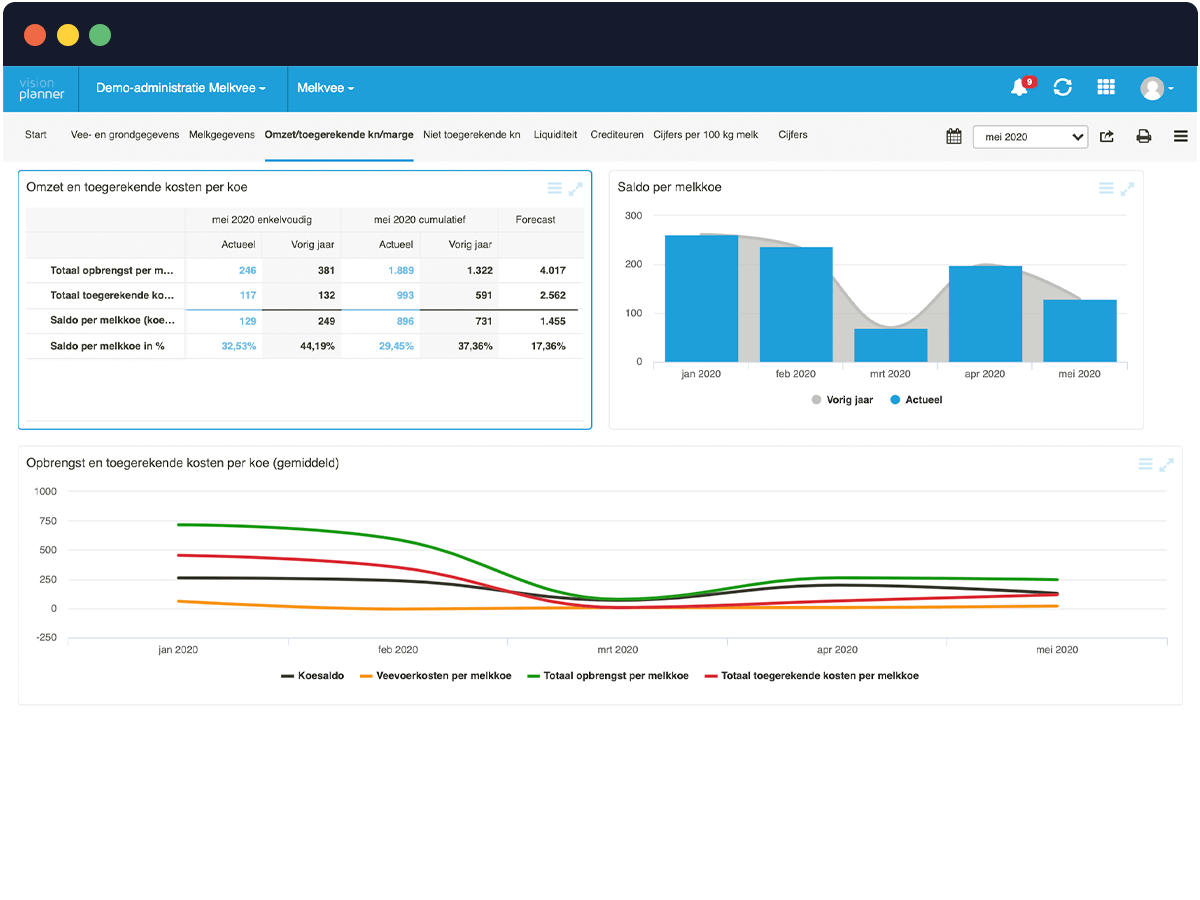The image size is (1200, 900).
Task: Click the 993 cumulative actual value
Action: (x=404, y=296)
